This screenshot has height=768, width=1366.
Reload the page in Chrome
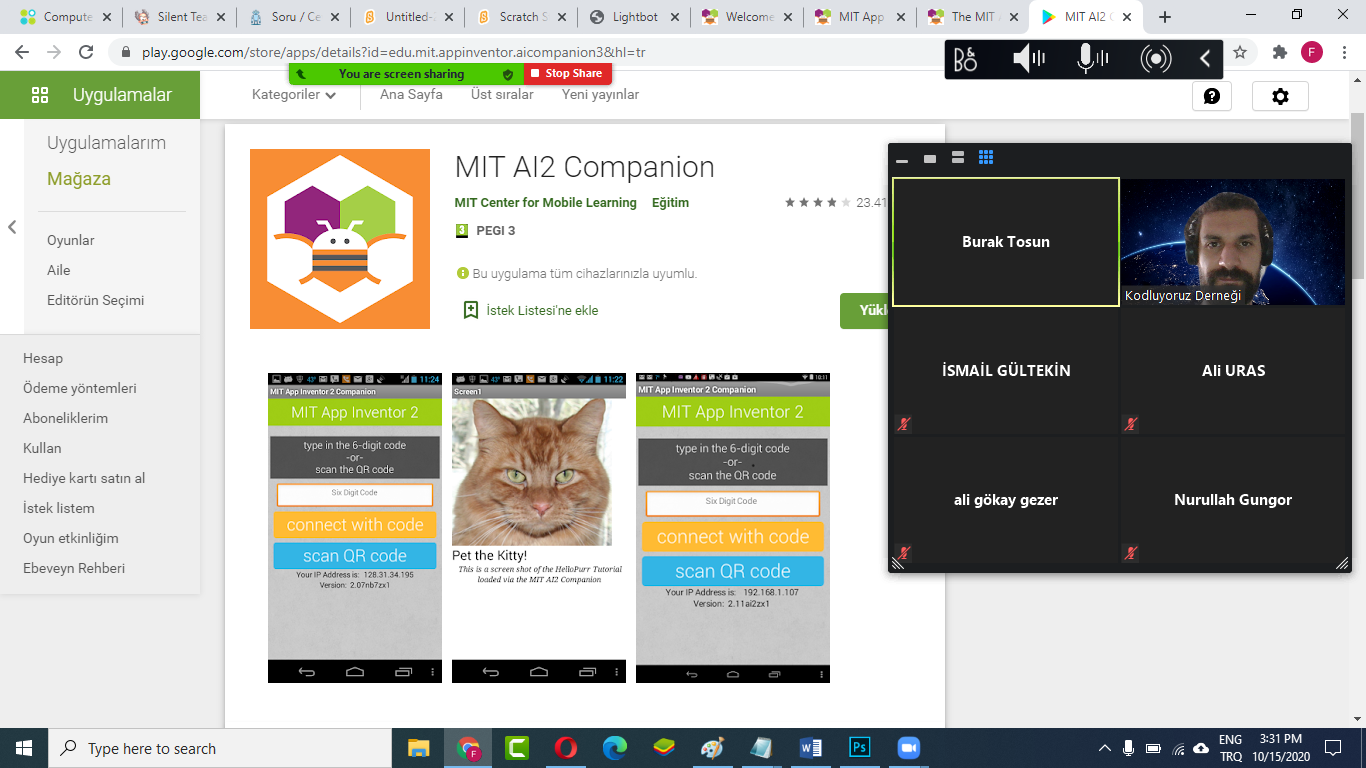86,52
